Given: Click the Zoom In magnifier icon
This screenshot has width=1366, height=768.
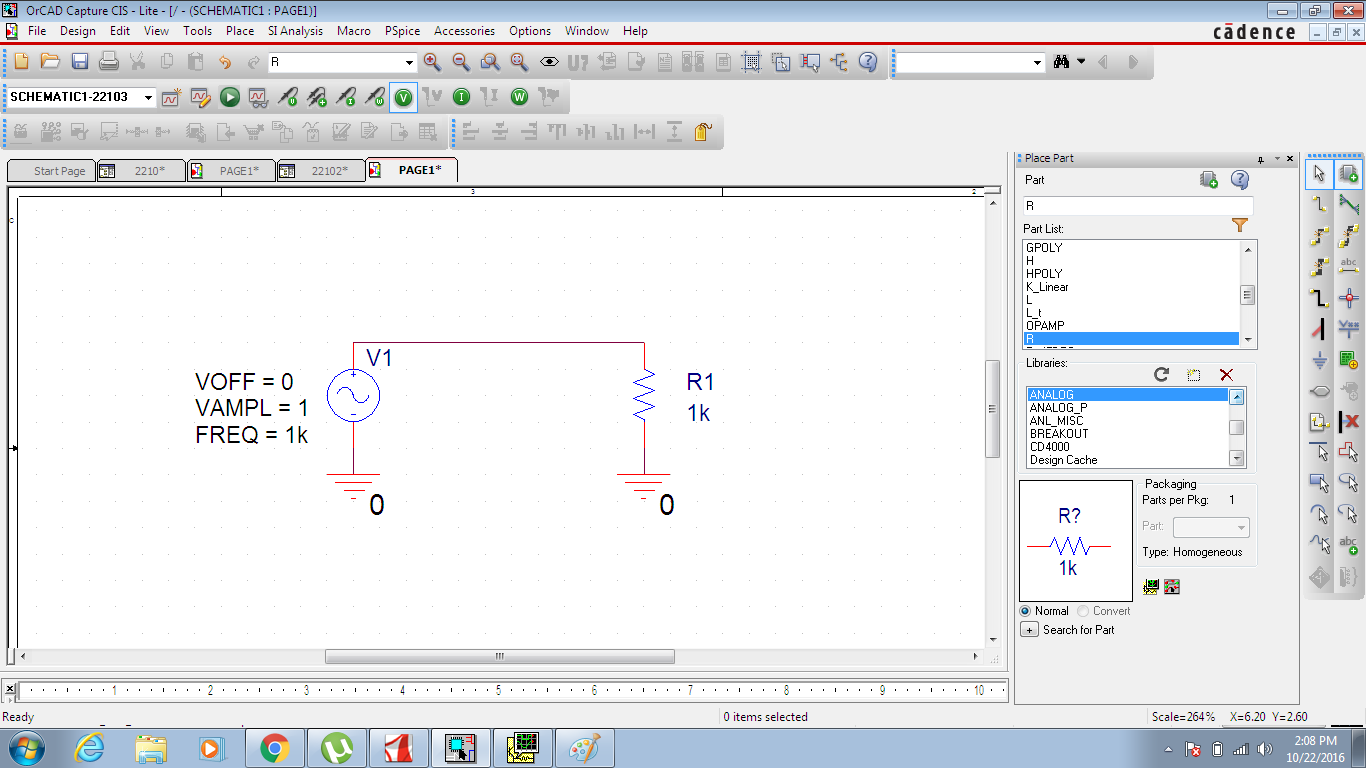Looking at the screenshot, I should pyautogui.click(x=432, y=62).
